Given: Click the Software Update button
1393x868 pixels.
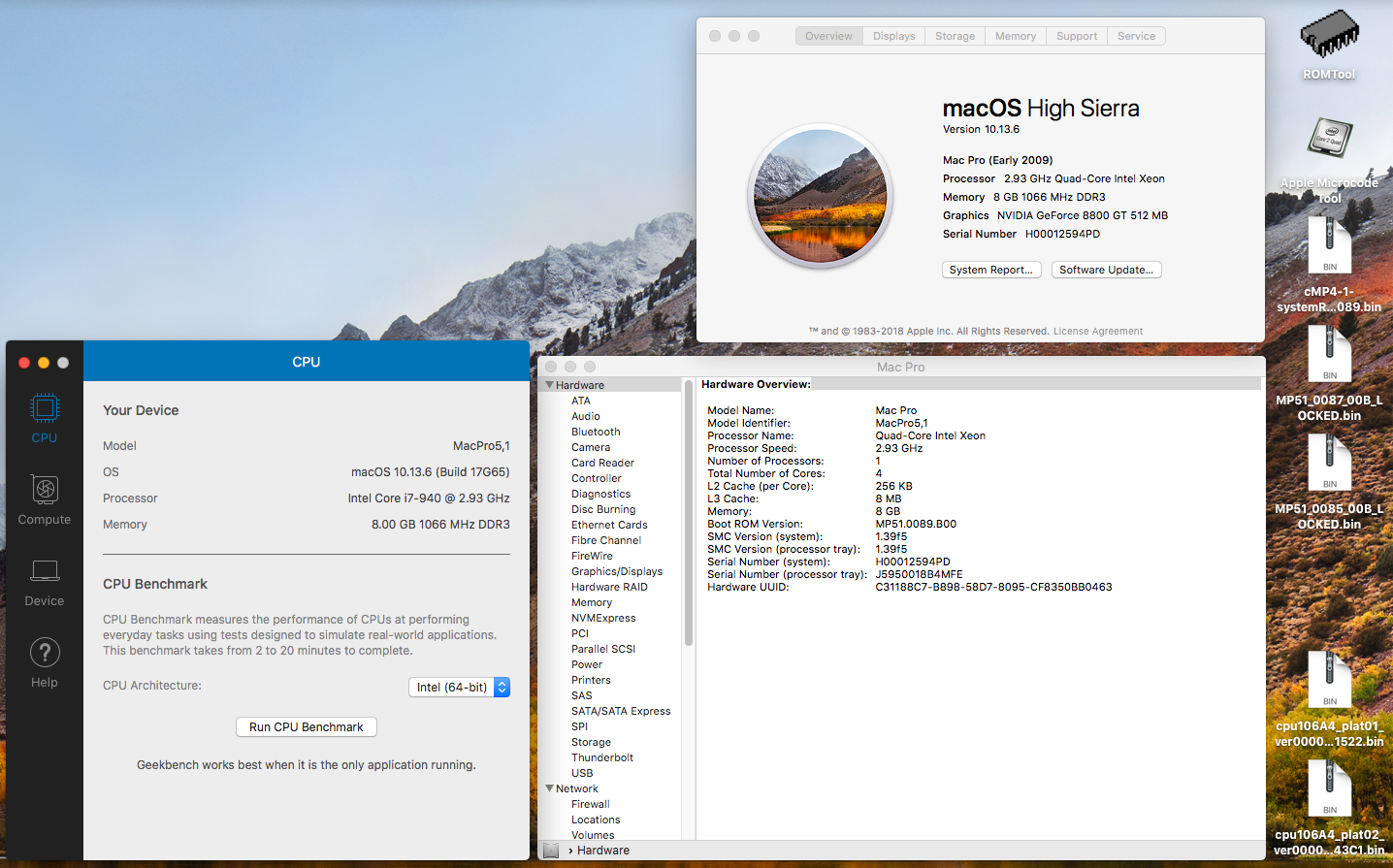Looking at the screenshot, I should pos(1107,270).
